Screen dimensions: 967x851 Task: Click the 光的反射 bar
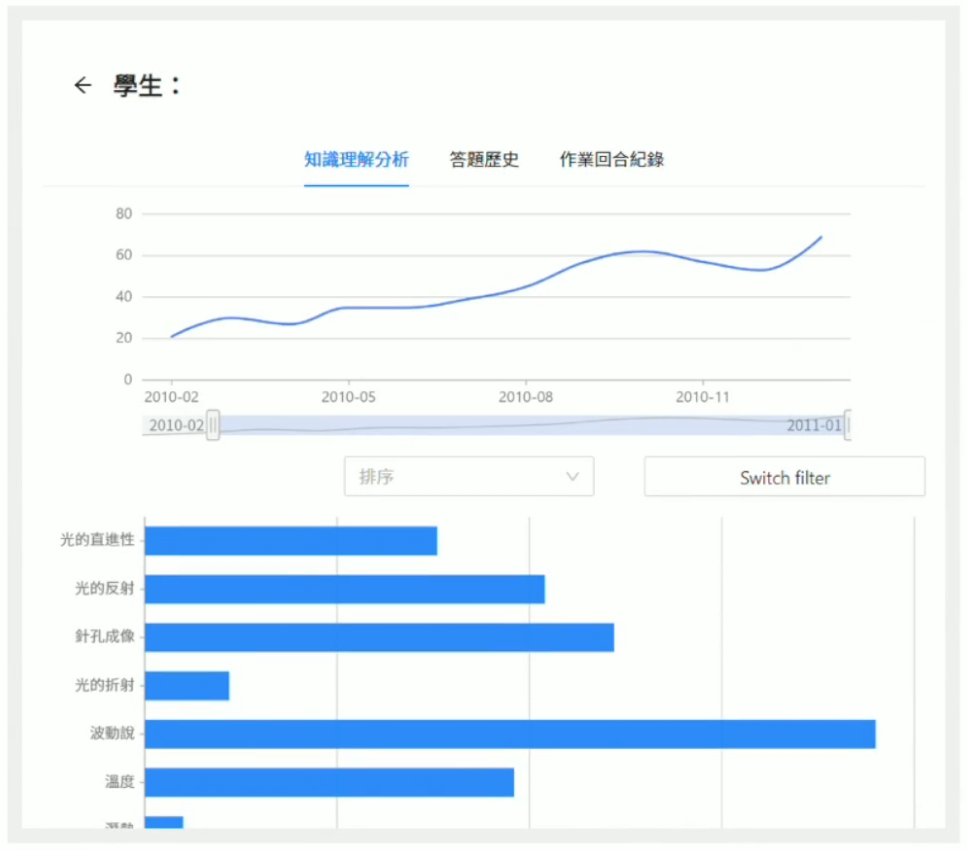click(344, 589)
